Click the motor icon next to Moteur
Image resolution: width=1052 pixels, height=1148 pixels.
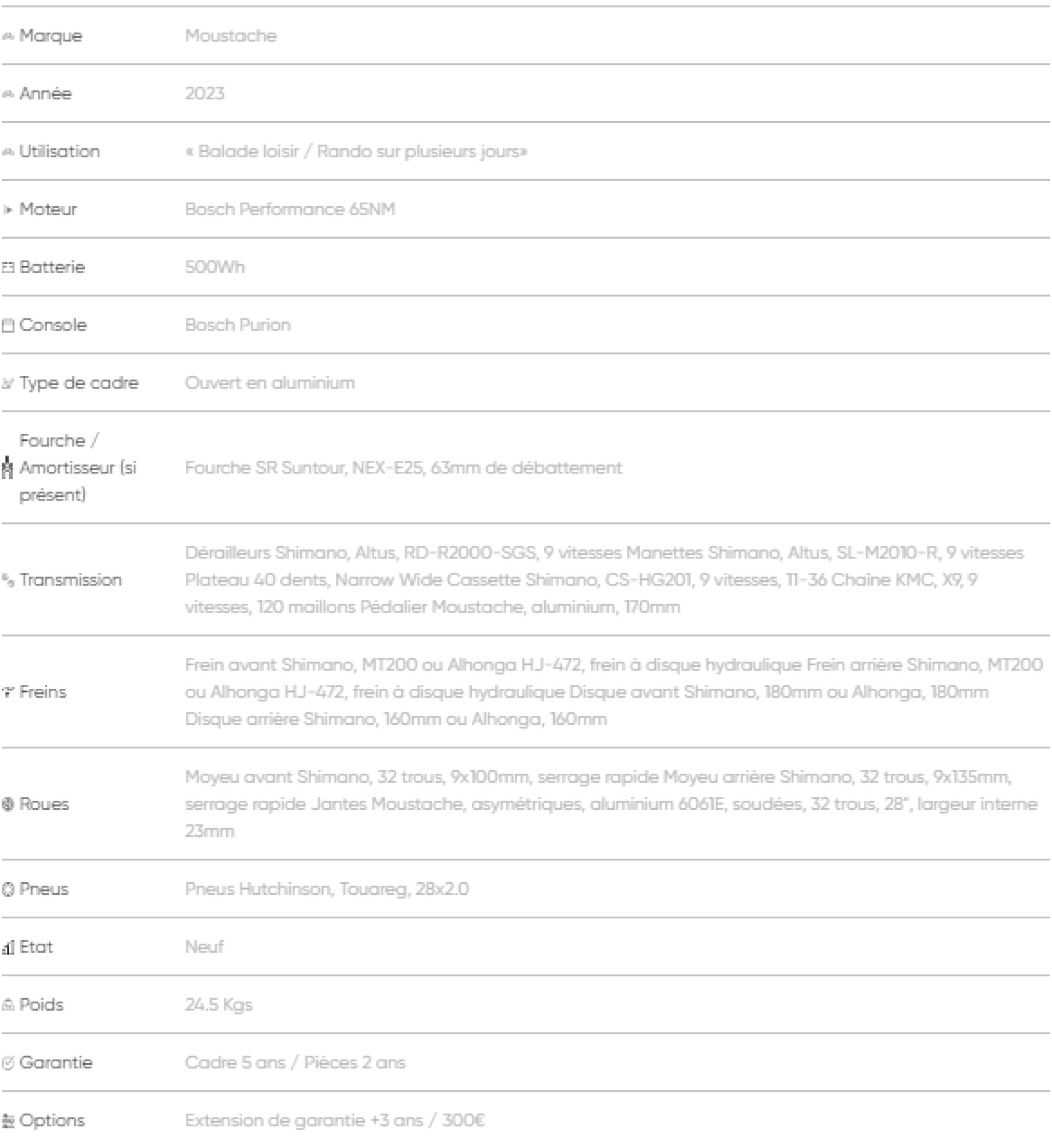(8, 210)
